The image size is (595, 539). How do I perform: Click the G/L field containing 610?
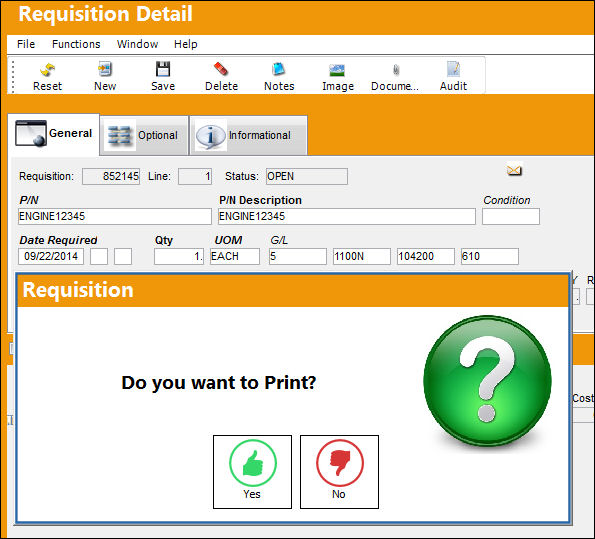click(x=490, y=256)
